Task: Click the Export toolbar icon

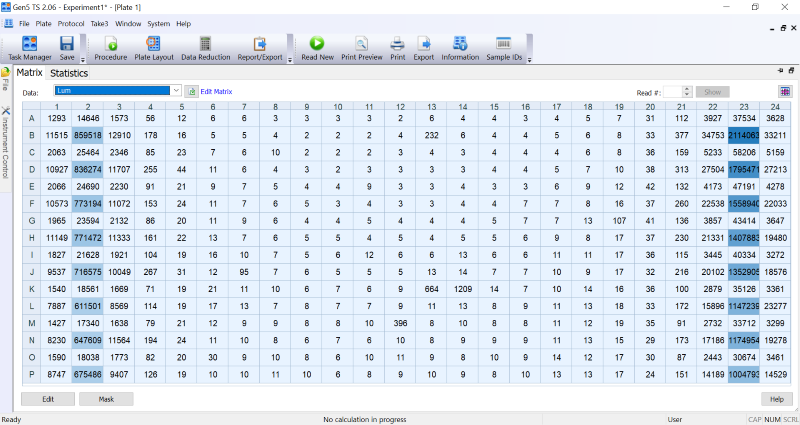Action: [424, 48]
